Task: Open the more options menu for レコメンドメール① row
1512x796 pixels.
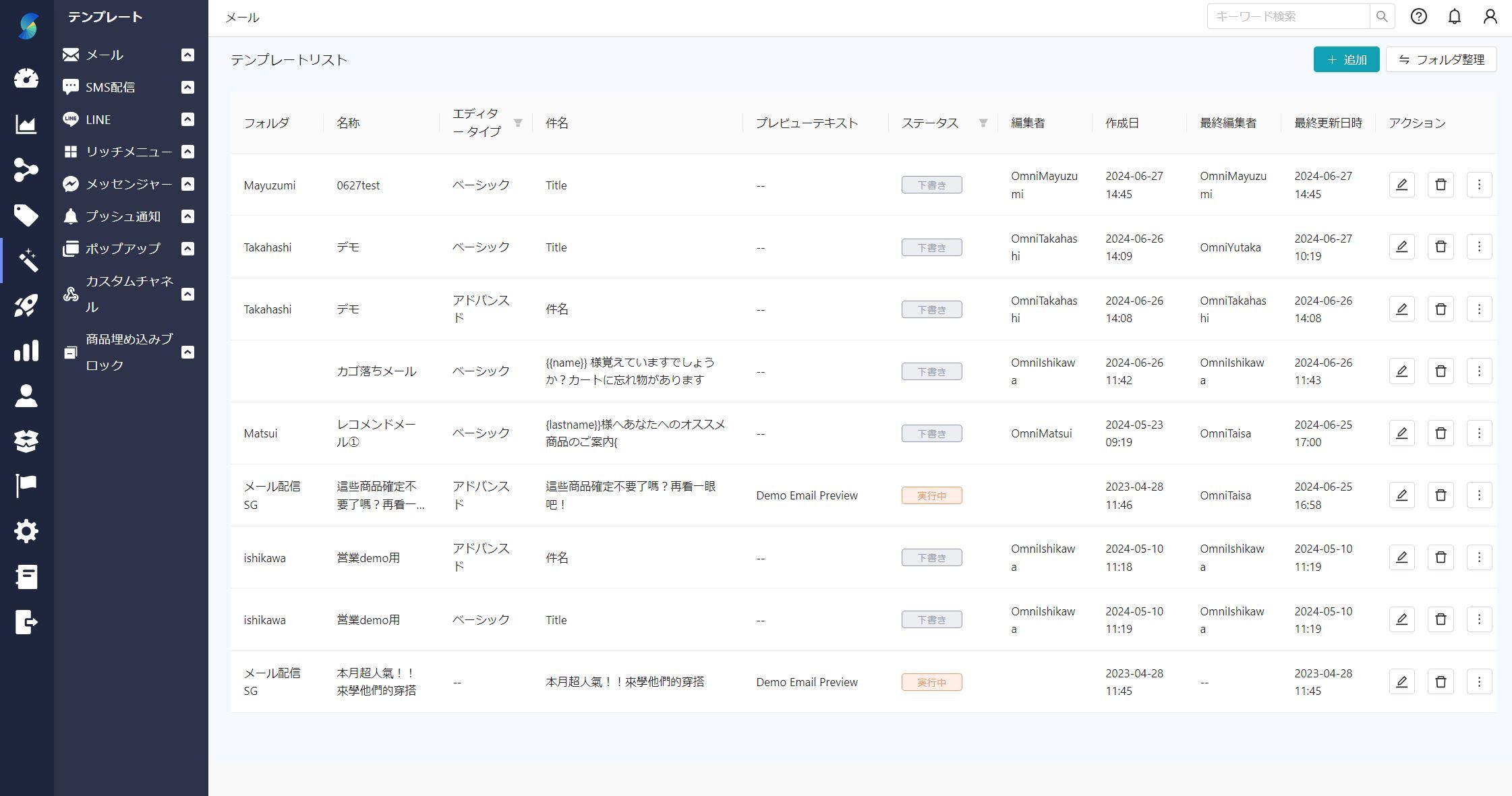Action: click(1479, 433)
